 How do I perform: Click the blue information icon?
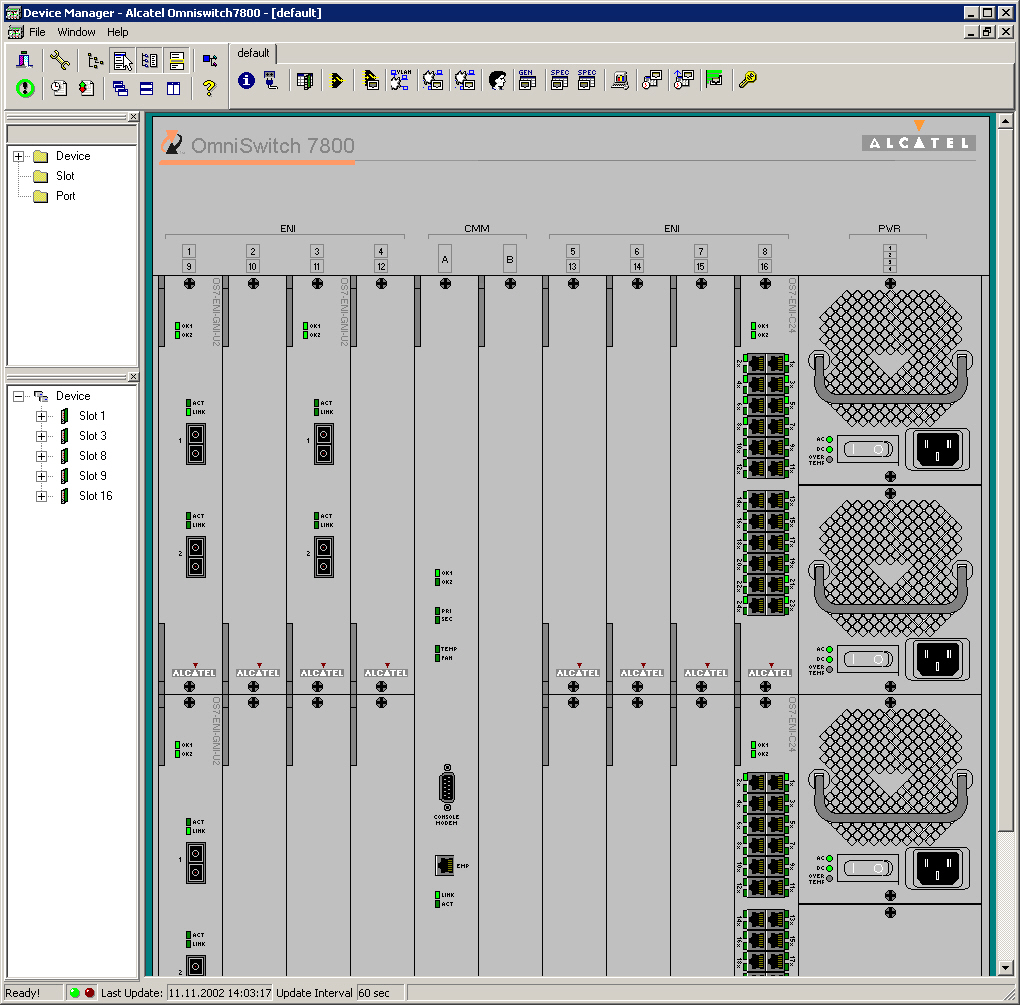pyautogui.click(x=246, y=80)
